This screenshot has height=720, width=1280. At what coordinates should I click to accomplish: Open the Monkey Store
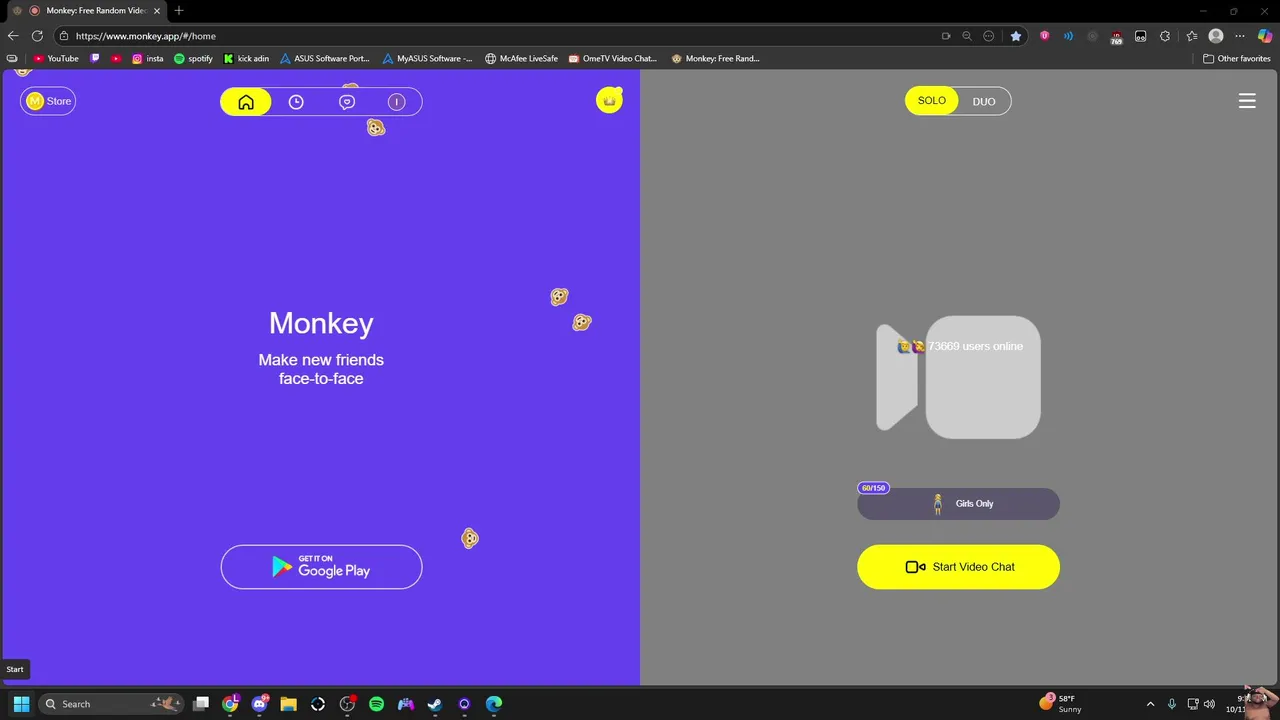[x=48, y=101]
